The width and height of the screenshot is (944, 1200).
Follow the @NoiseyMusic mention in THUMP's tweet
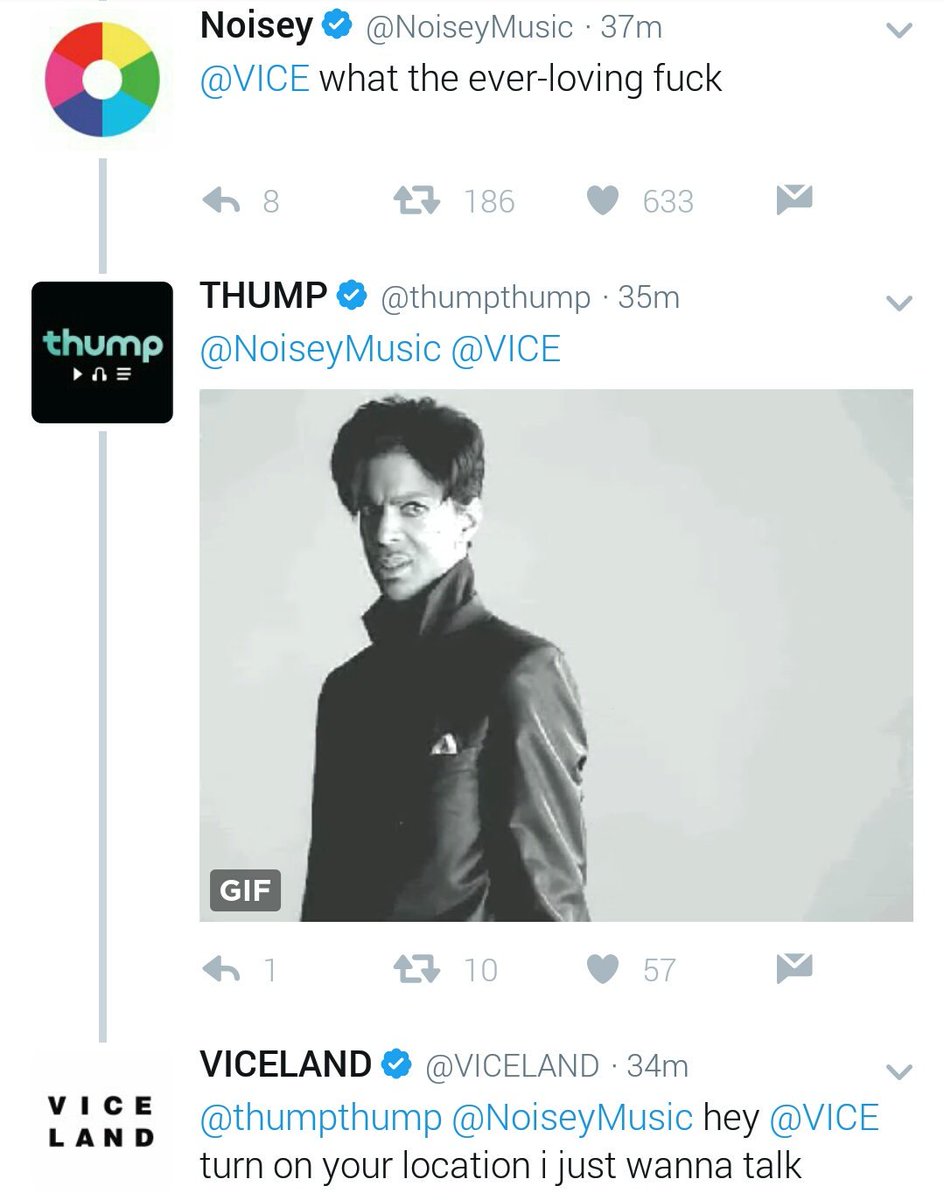pyautogui.click(x=320, y=349)
